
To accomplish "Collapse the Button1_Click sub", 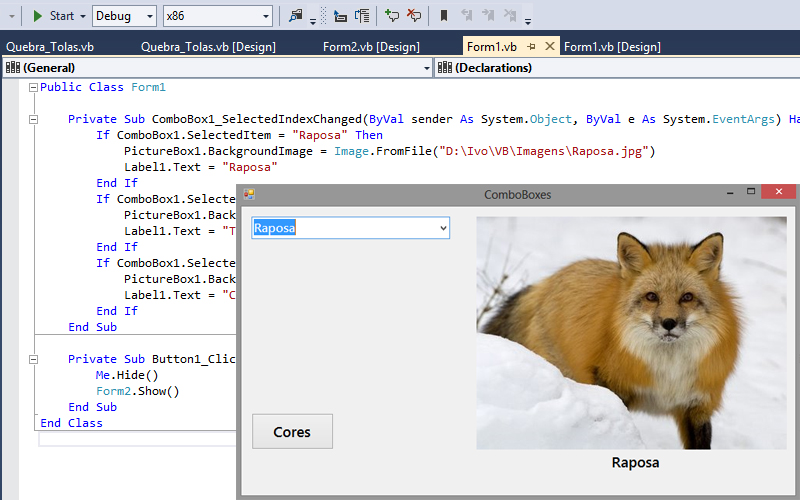I will point(33,359).
